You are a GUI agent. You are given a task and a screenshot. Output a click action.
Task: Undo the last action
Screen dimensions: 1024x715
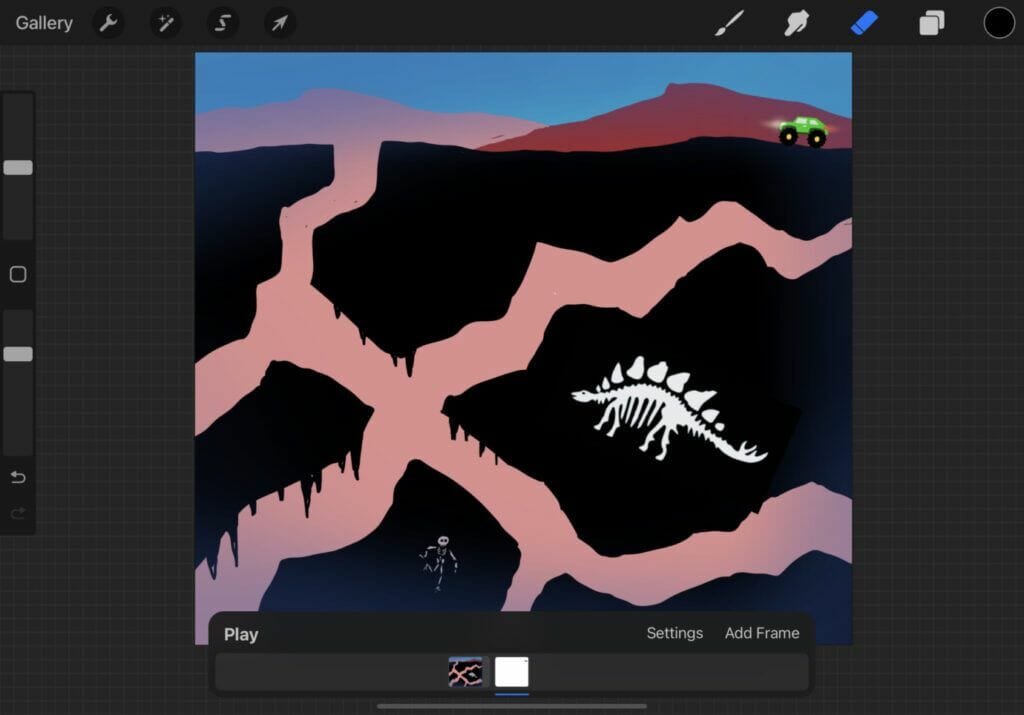click(x=18, y=477)
